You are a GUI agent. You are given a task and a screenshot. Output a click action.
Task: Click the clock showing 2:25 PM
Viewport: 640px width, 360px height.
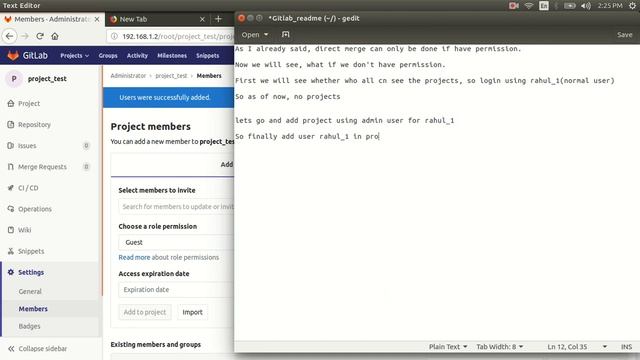click(x=610, y=6)
